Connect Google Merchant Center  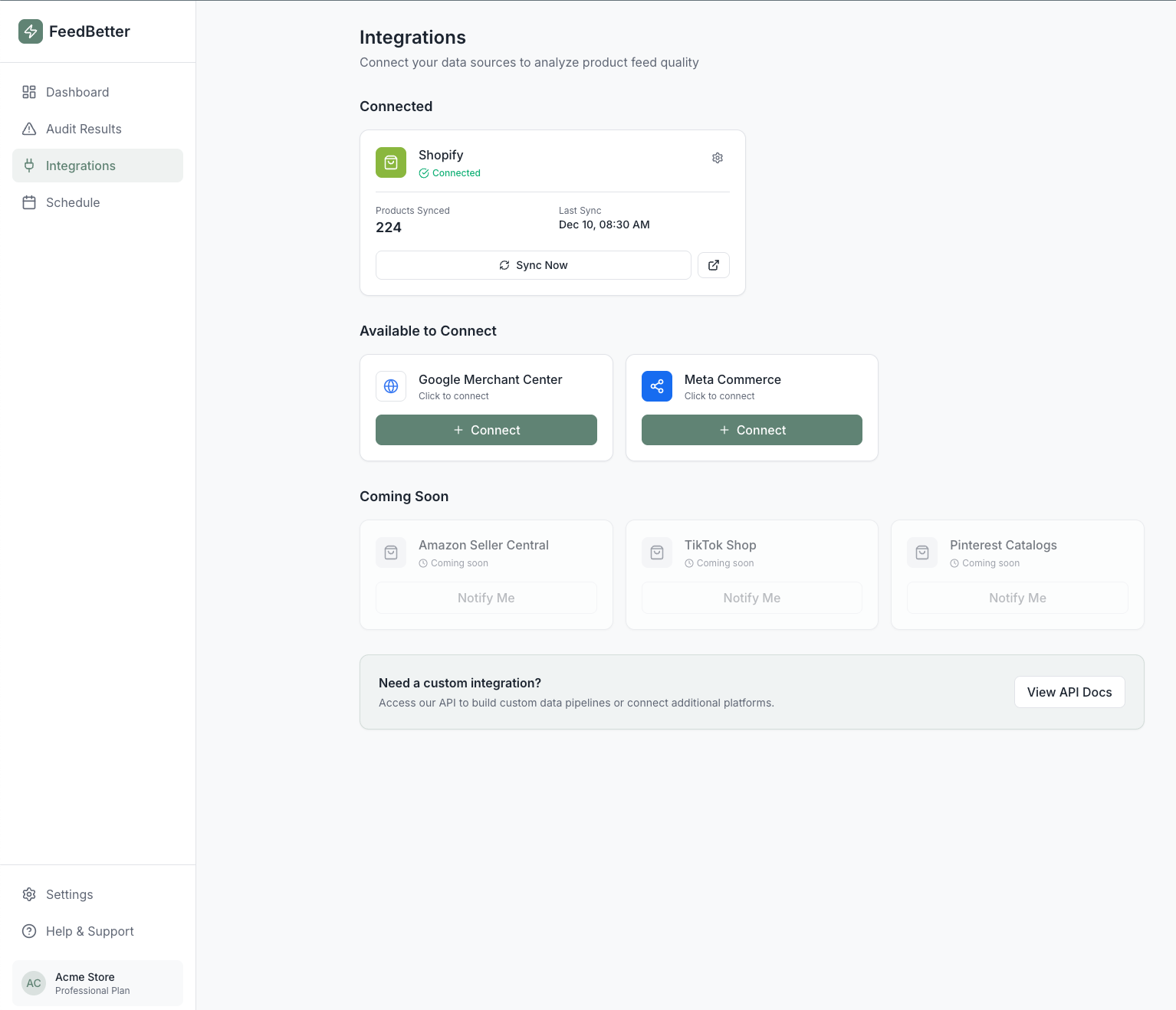coord(486,430)
